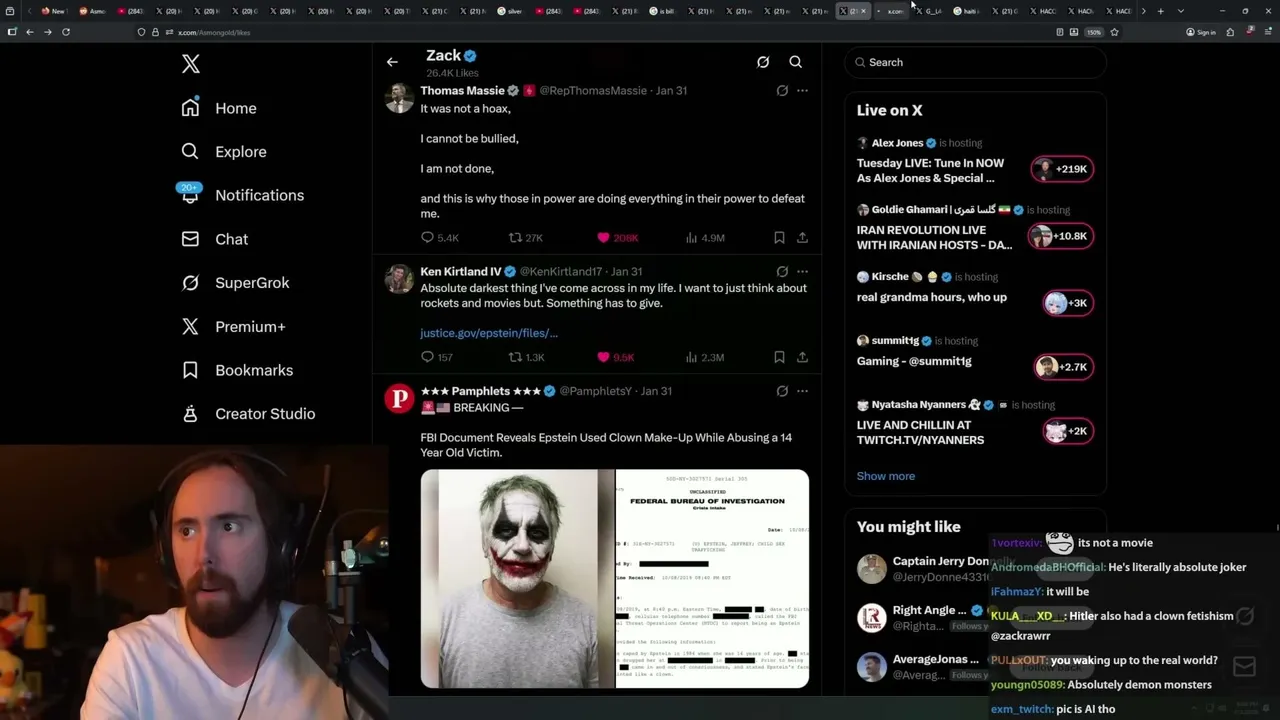Expand the list of all tabs
Image resolution: width=1280 pixels, height=720 pixels.
point(1181,11)
